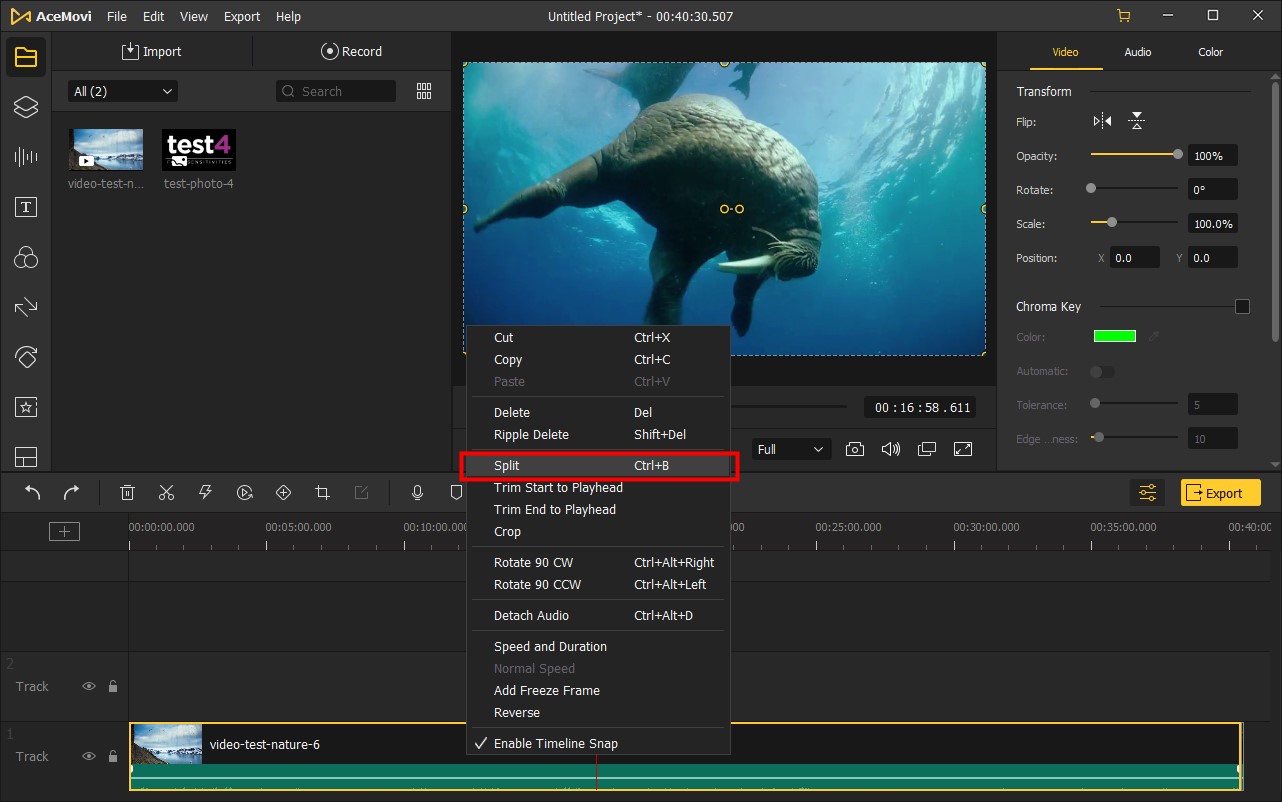
Task: Click the scissors split icon in the toolbar
Action: [x=166, y=492]
